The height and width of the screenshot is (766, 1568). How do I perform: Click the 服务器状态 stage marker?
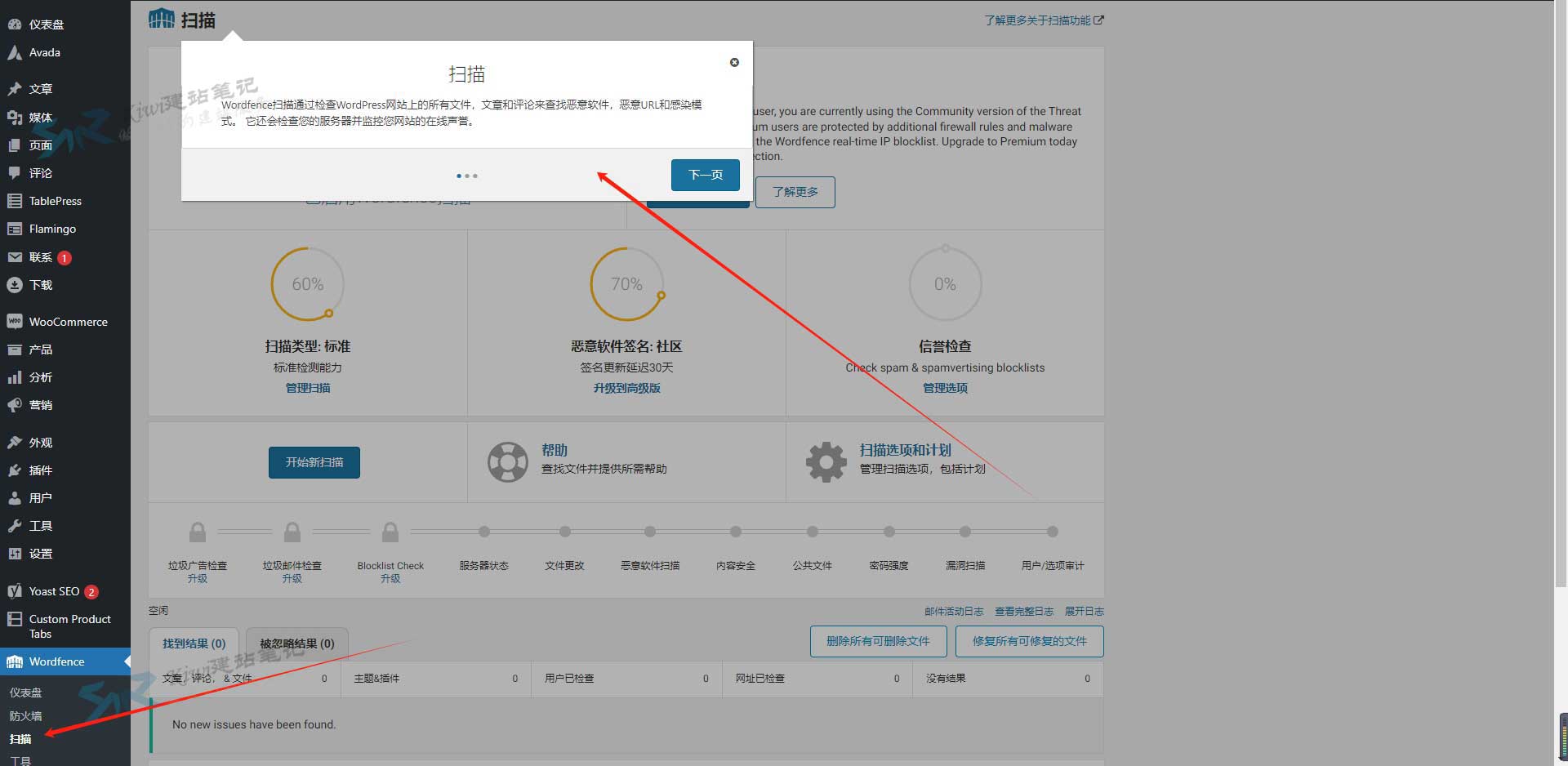[x=484, y=532]
